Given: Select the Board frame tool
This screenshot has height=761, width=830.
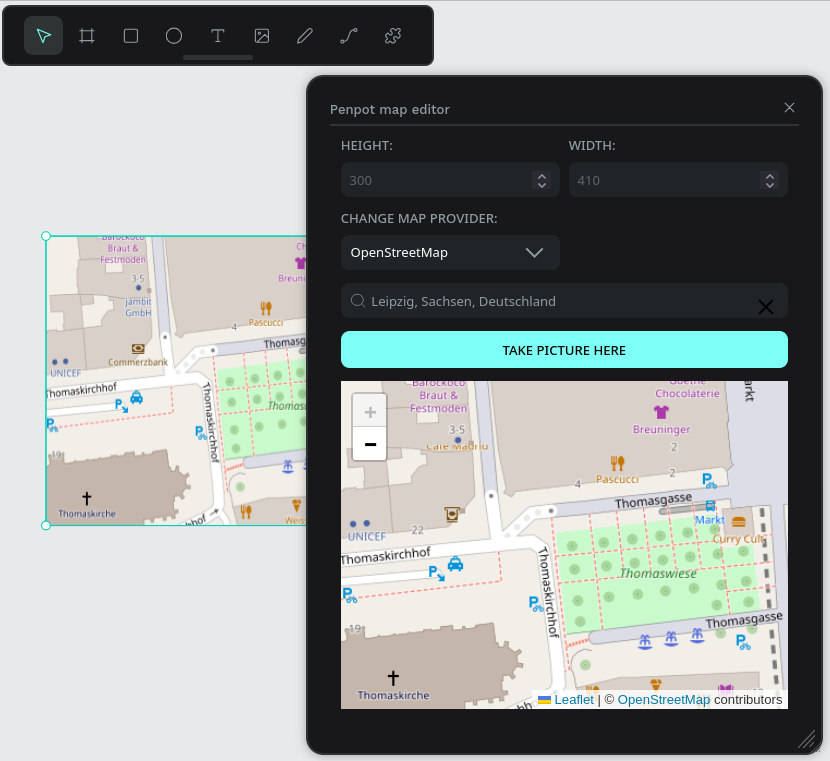Looking at the screenshot, I should point(87,36).
